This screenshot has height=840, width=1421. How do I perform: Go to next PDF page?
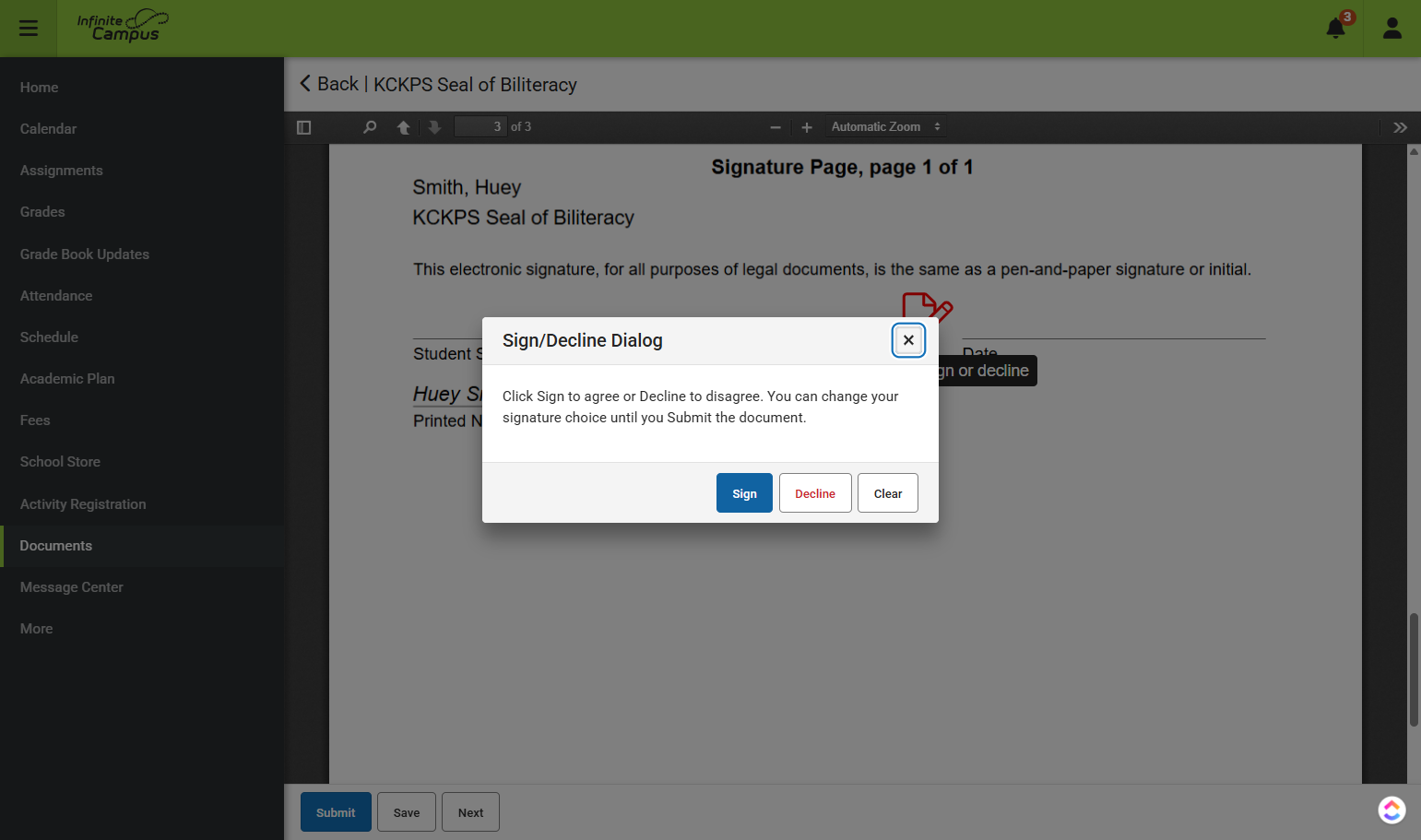435,127
